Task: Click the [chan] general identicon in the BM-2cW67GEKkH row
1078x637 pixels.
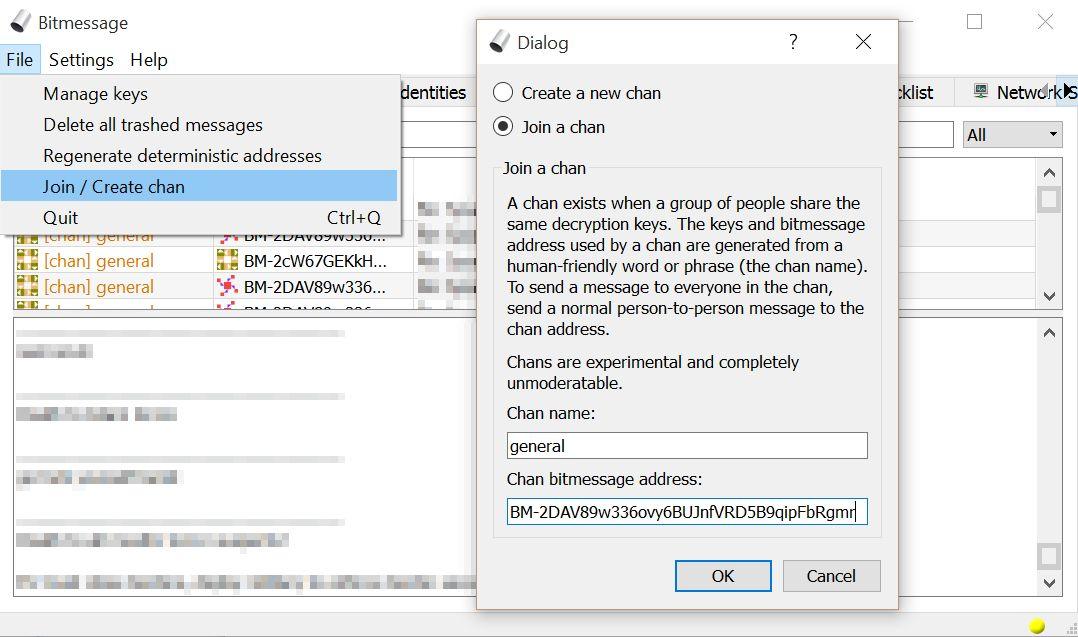Action: tap(27, 261)
